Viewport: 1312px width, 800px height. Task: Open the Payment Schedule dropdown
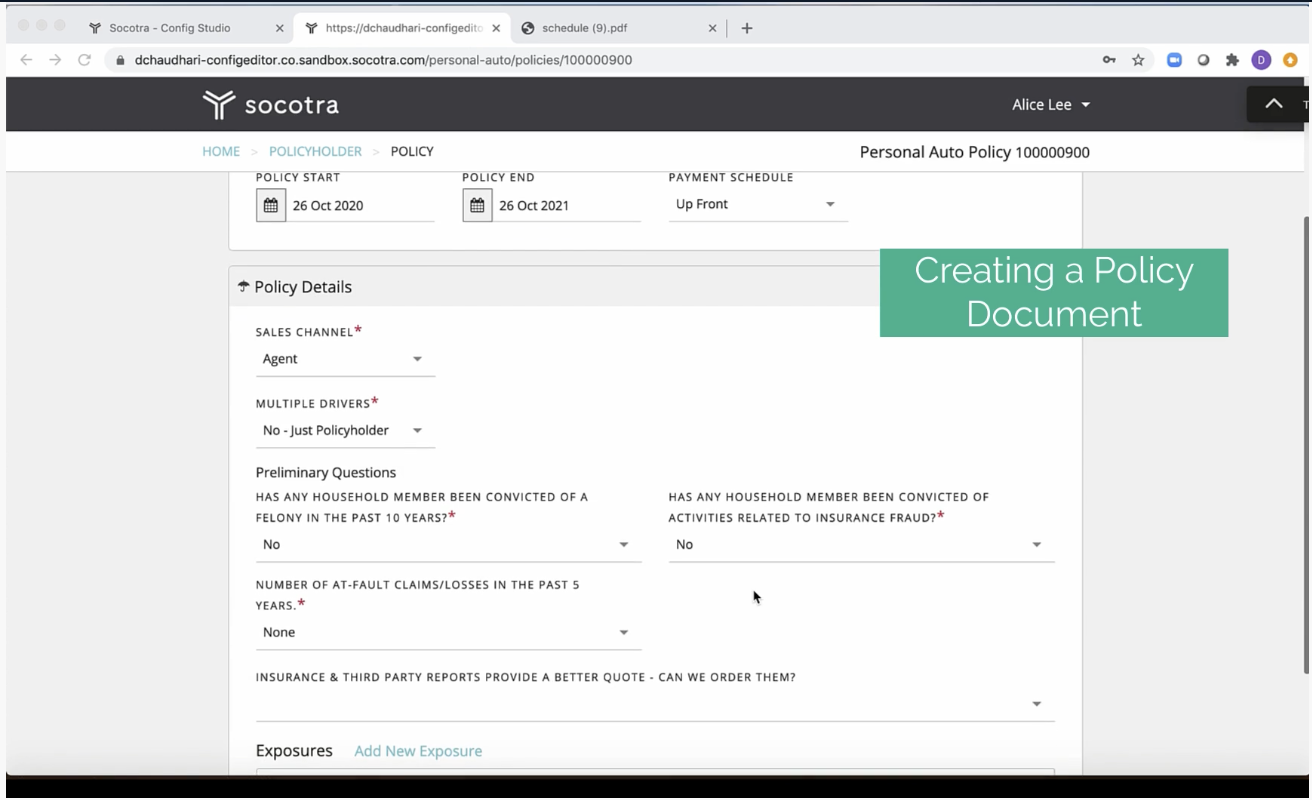(x=757, y=204)
